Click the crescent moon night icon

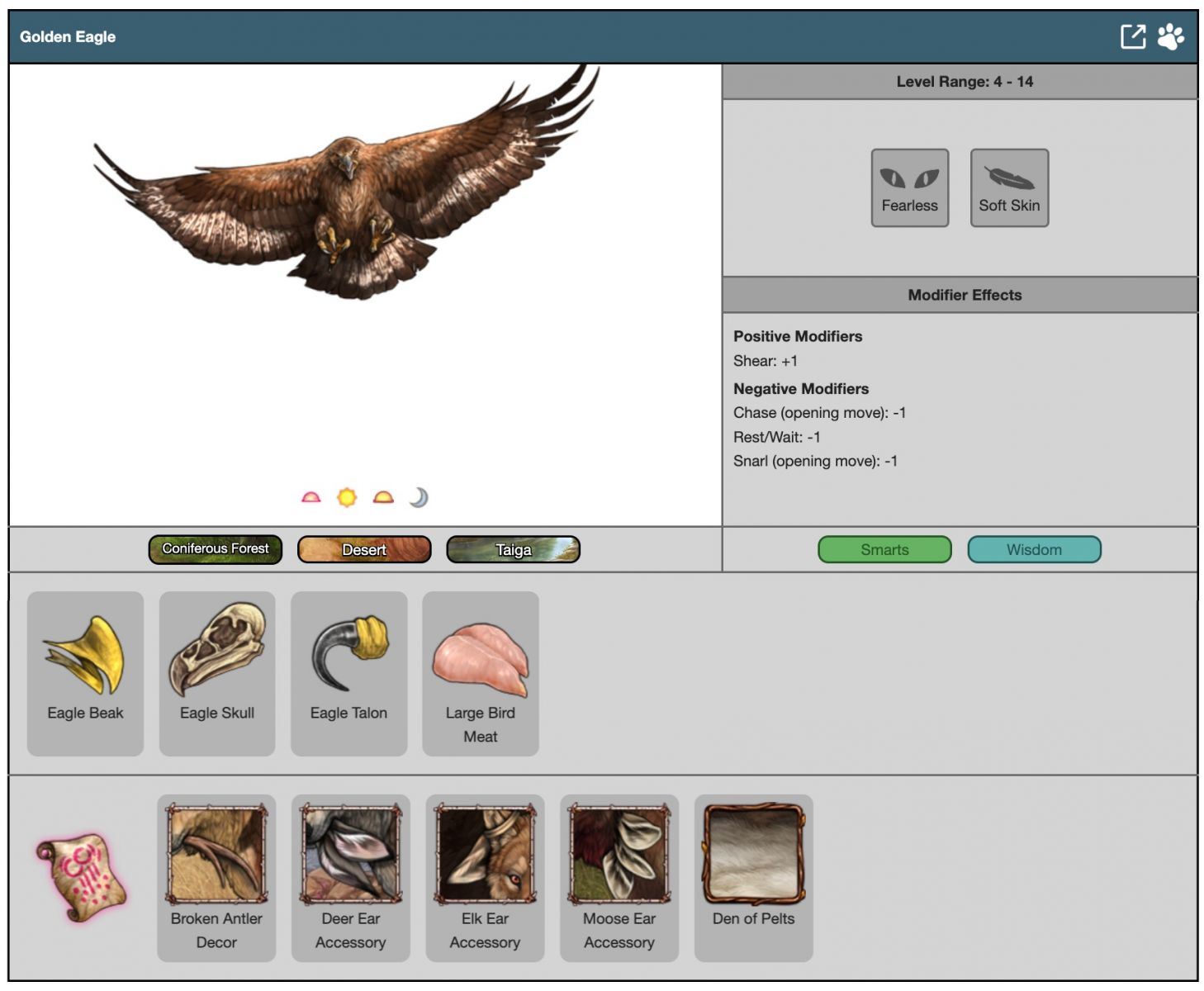click(419, 497)
